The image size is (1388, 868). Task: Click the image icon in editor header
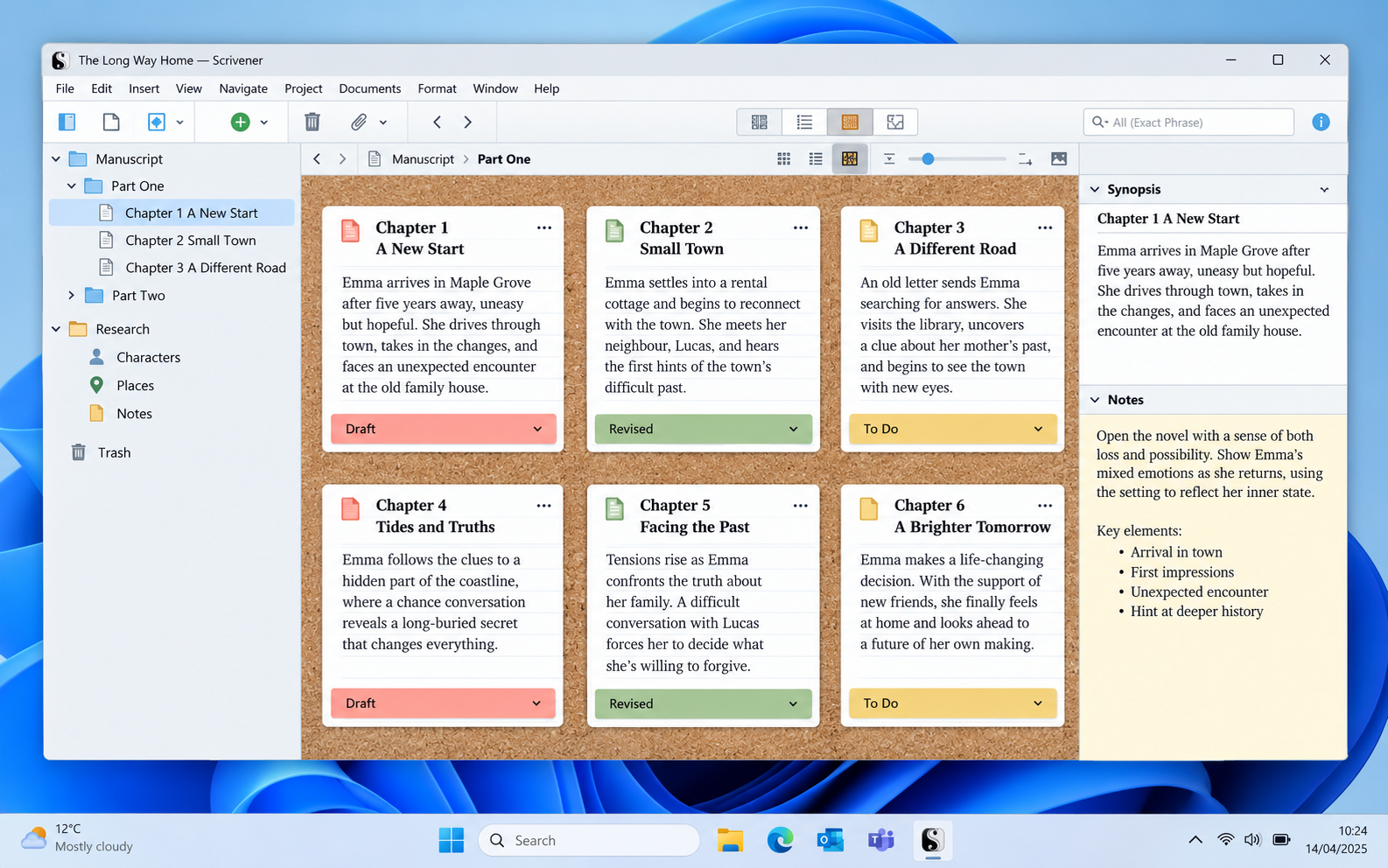point(1059,158)
